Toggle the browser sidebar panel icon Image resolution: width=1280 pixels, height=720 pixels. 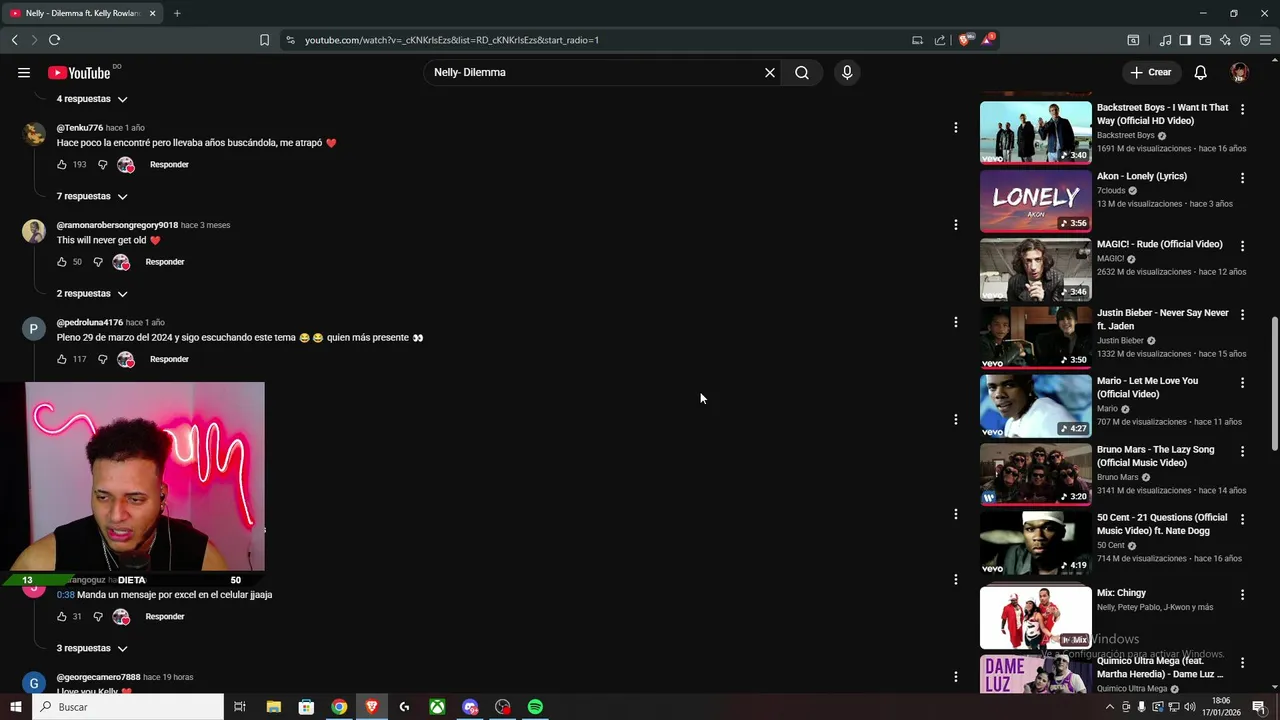[x=1185, y=40]
